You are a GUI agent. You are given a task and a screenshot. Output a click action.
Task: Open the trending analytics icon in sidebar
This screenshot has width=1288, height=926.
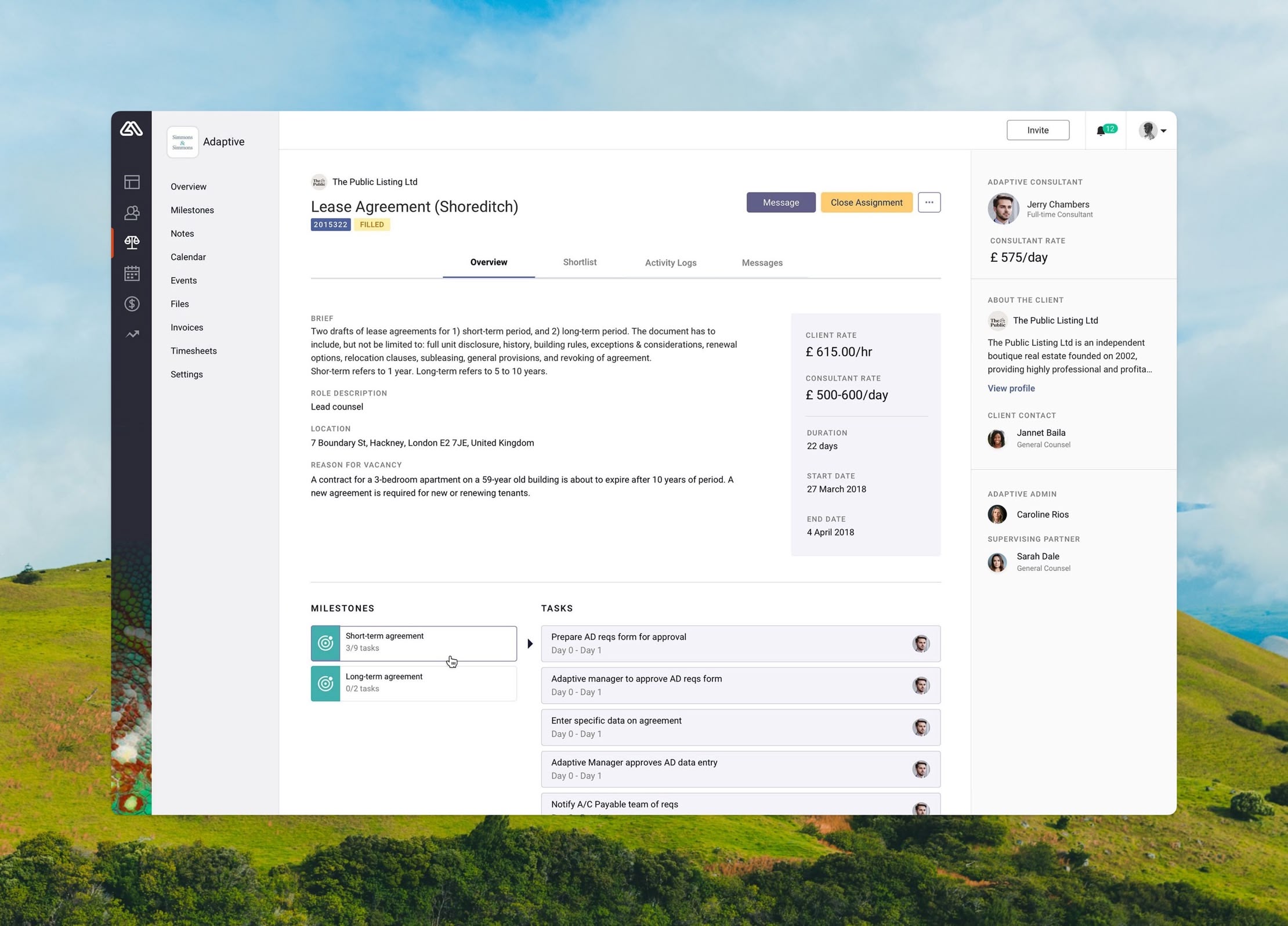click(x=132, y=334)
